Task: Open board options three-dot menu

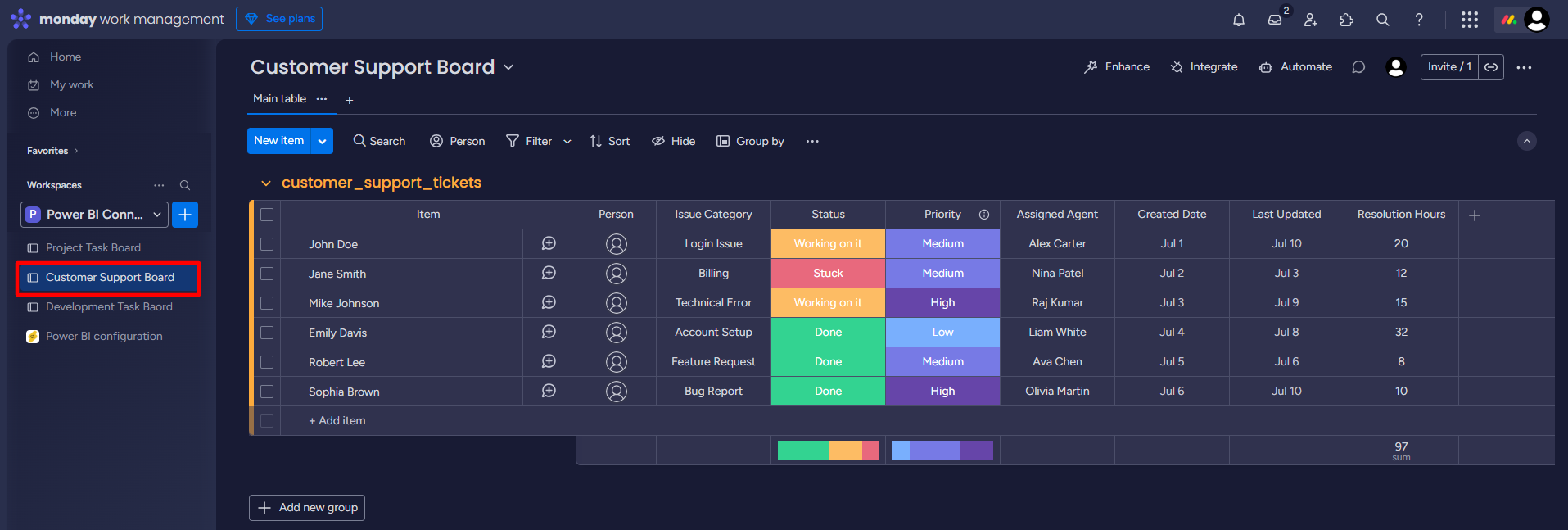Action: (x=1524, y=67)
